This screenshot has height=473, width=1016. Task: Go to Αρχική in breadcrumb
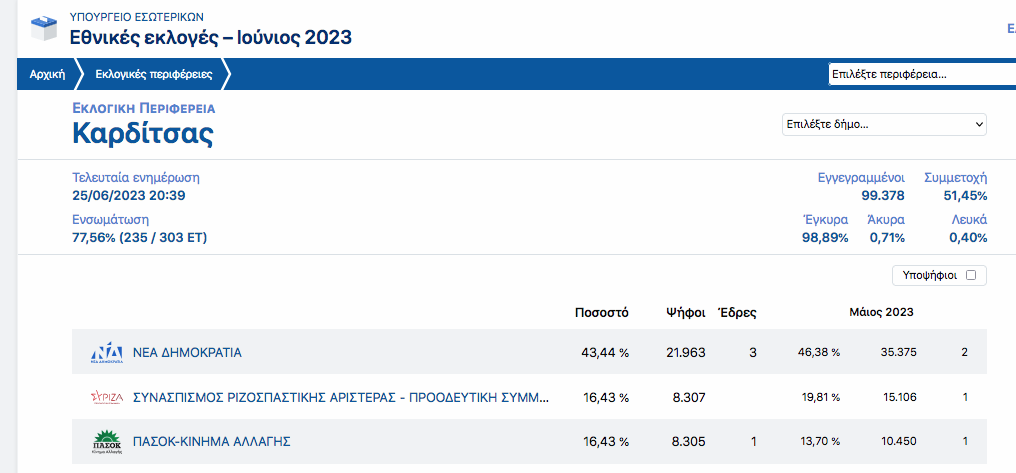point(47,74)
